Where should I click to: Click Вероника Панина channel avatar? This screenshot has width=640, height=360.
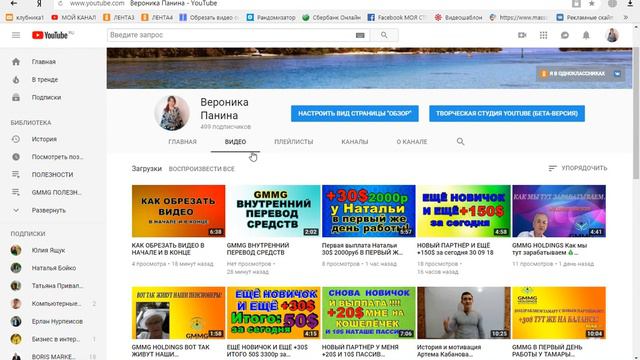tap(172, 113)
